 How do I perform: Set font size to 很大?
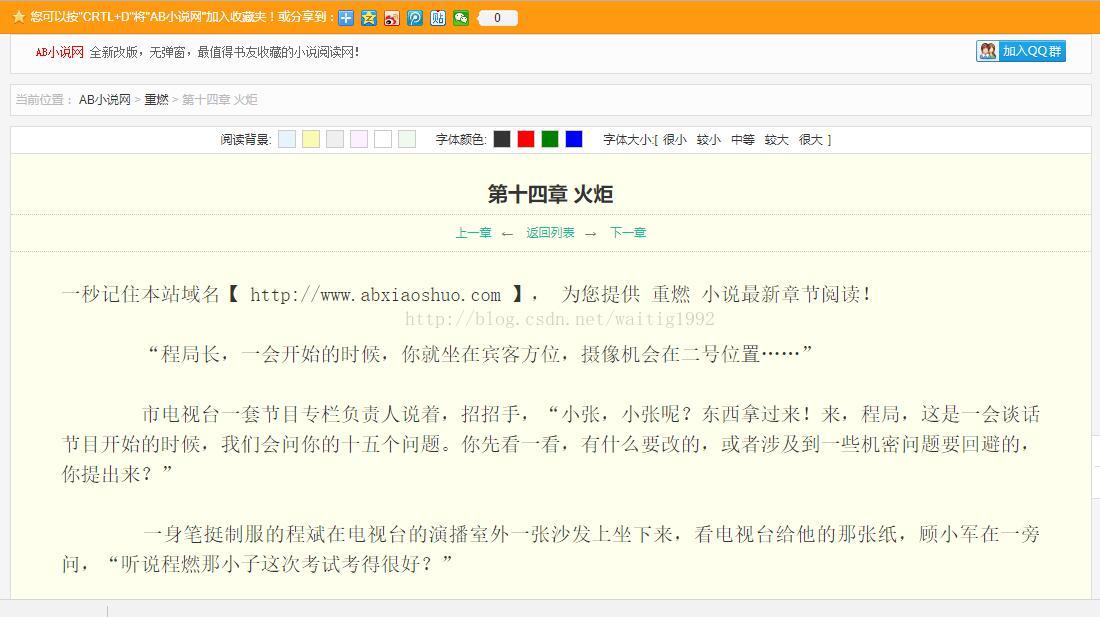coord(811,140)
